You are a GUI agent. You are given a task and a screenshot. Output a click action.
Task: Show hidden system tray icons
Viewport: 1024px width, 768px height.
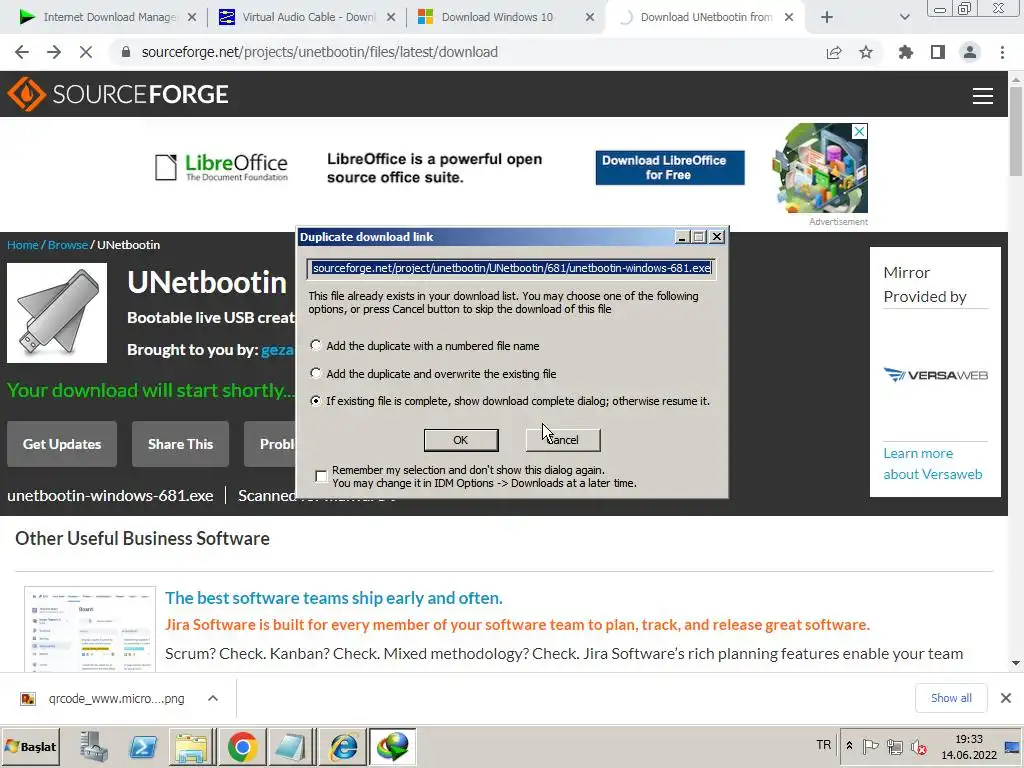tap(849, 746)
